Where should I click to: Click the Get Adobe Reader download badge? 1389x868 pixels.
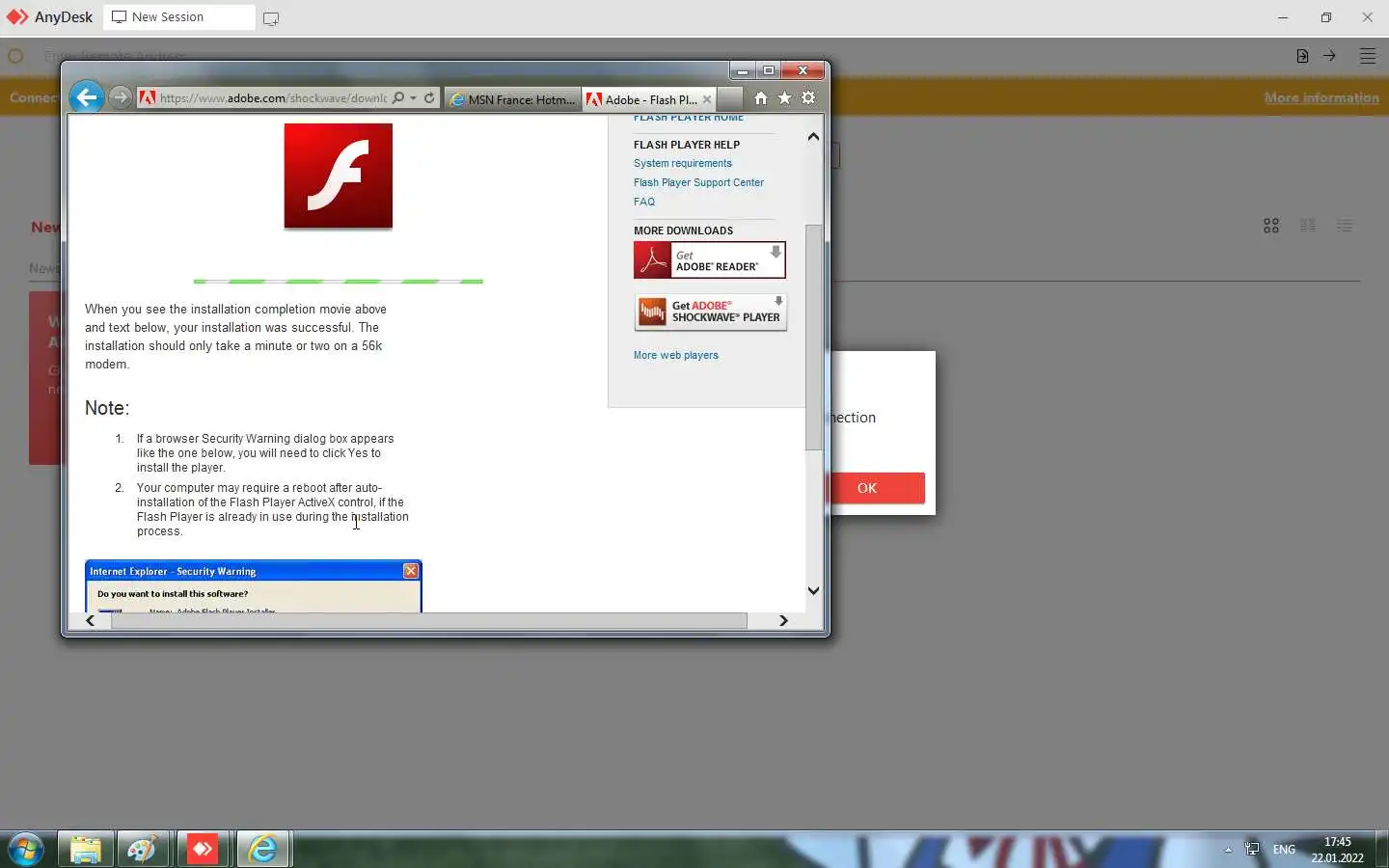click(709, 260)
